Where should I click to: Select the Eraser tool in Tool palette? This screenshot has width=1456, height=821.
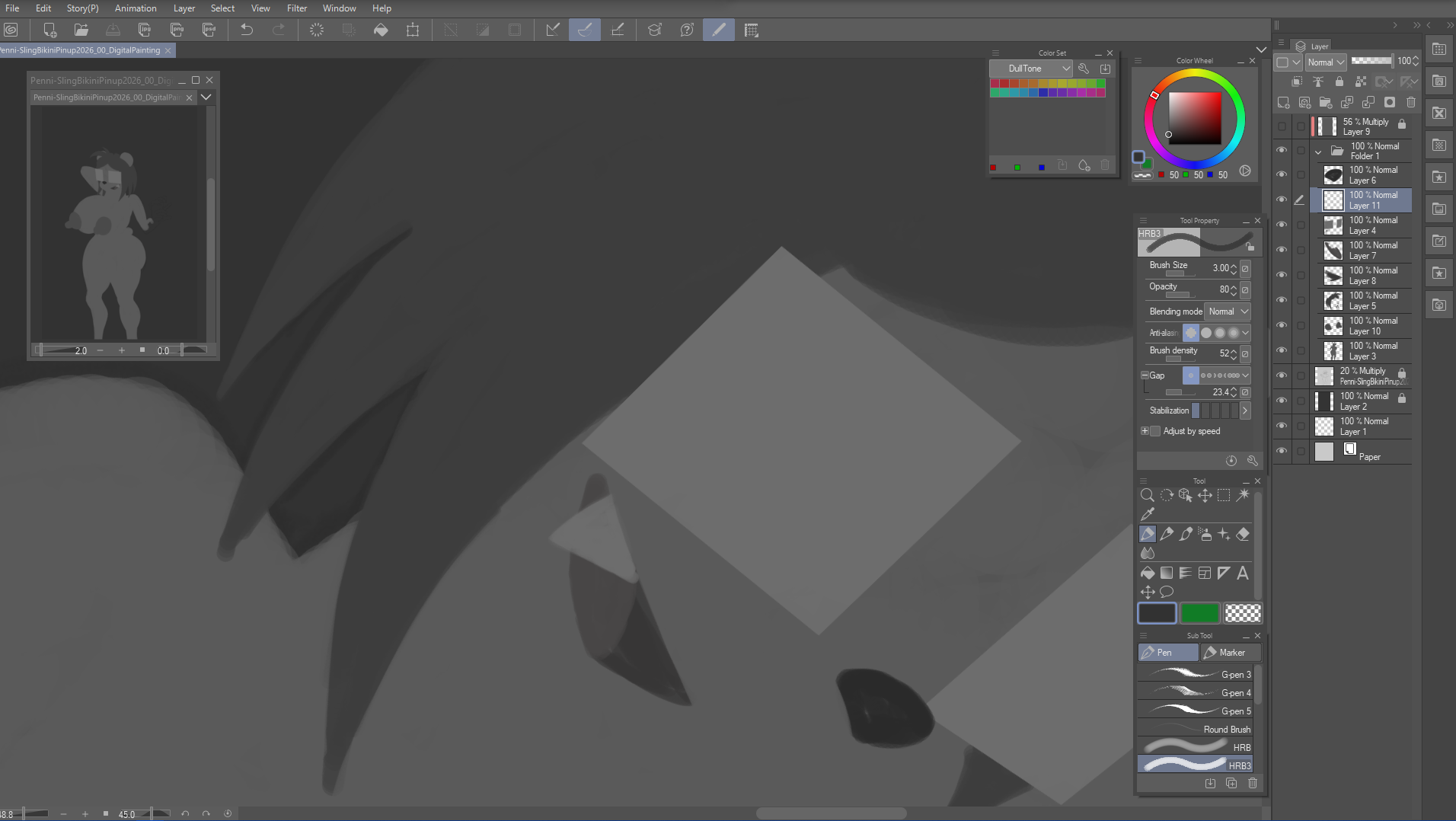1243,534
